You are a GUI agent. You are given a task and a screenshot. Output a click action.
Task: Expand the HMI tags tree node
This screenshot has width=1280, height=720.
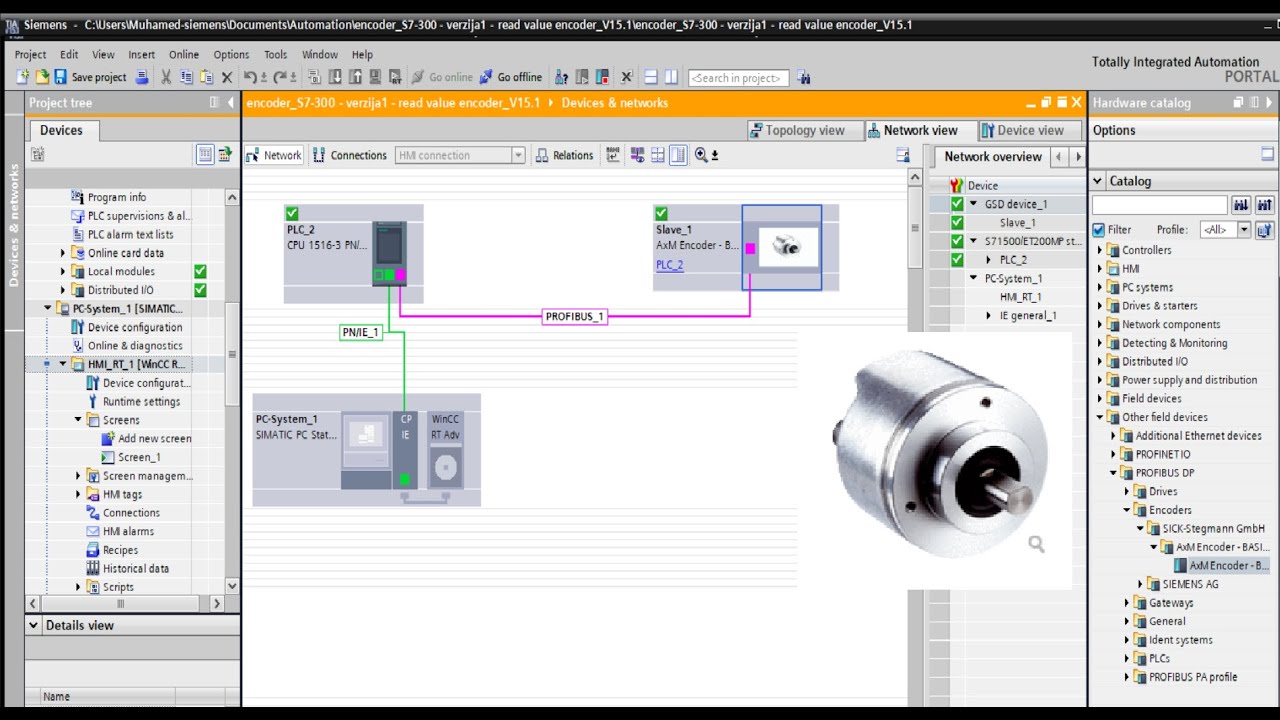78,494
